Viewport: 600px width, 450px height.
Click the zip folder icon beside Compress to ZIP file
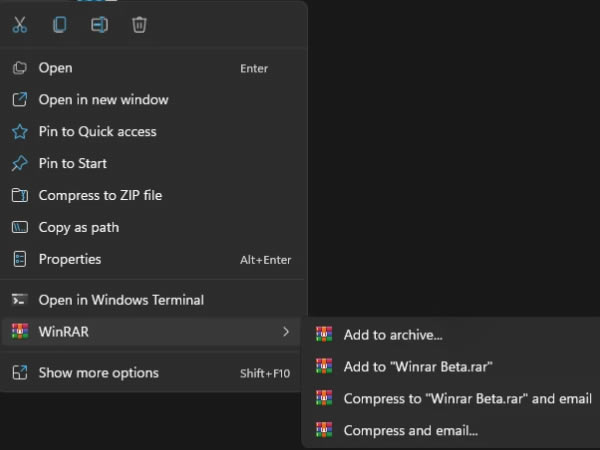(x=20, y=195)
